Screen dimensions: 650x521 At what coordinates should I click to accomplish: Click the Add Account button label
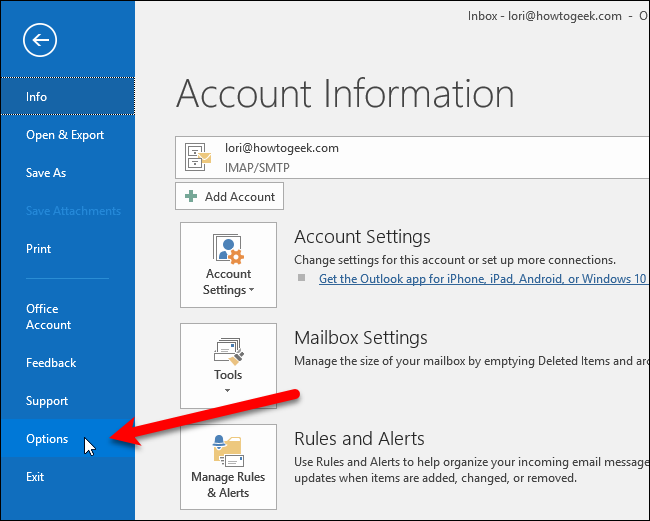tap(240, 197)
